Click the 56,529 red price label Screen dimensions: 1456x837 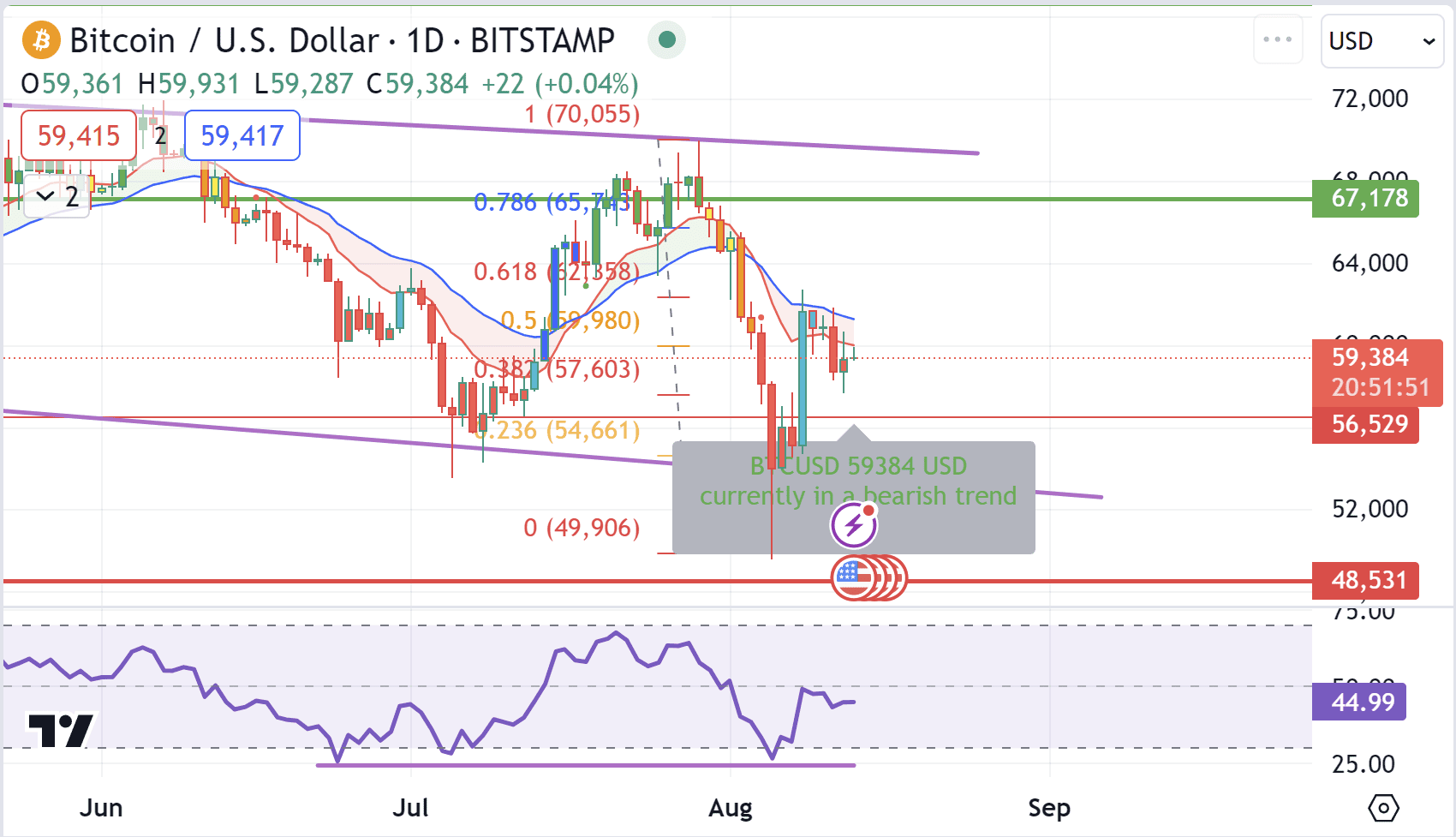point(1365,424)
